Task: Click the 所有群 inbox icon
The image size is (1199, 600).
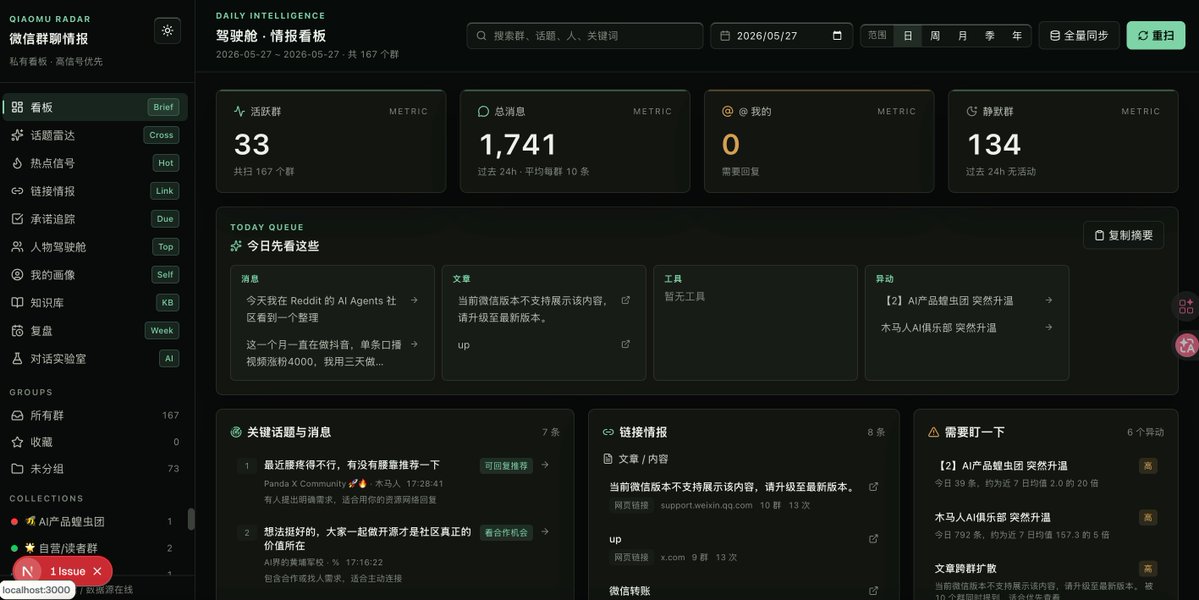Action: (17, 415)
